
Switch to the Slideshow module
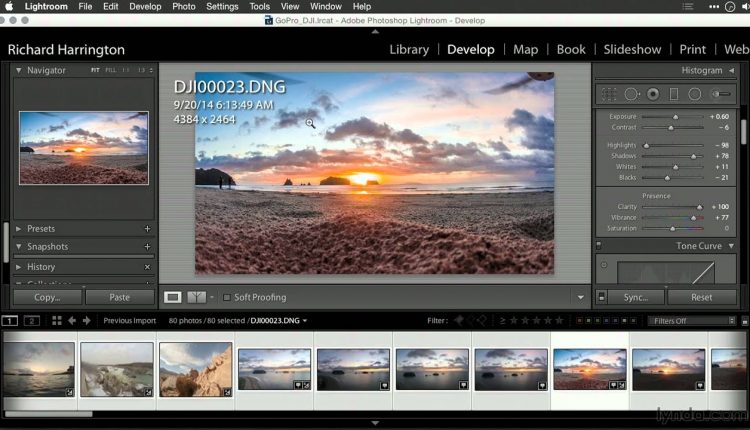click(x=632, y=49)
